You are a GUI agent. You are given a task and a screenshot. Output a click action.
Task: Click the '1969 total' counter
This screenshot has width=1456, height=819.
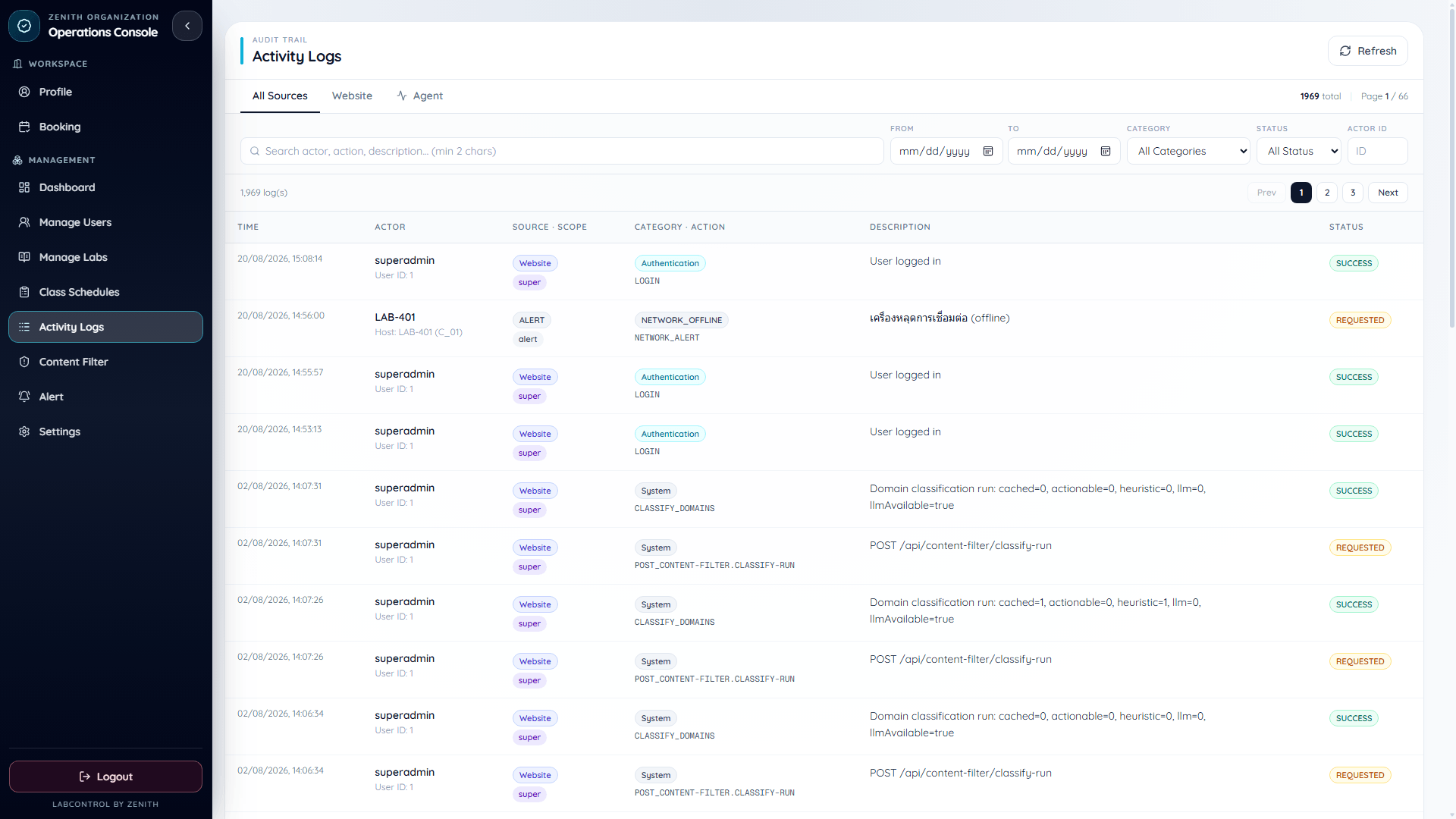pyautogui.click(x=1320, y=96)
